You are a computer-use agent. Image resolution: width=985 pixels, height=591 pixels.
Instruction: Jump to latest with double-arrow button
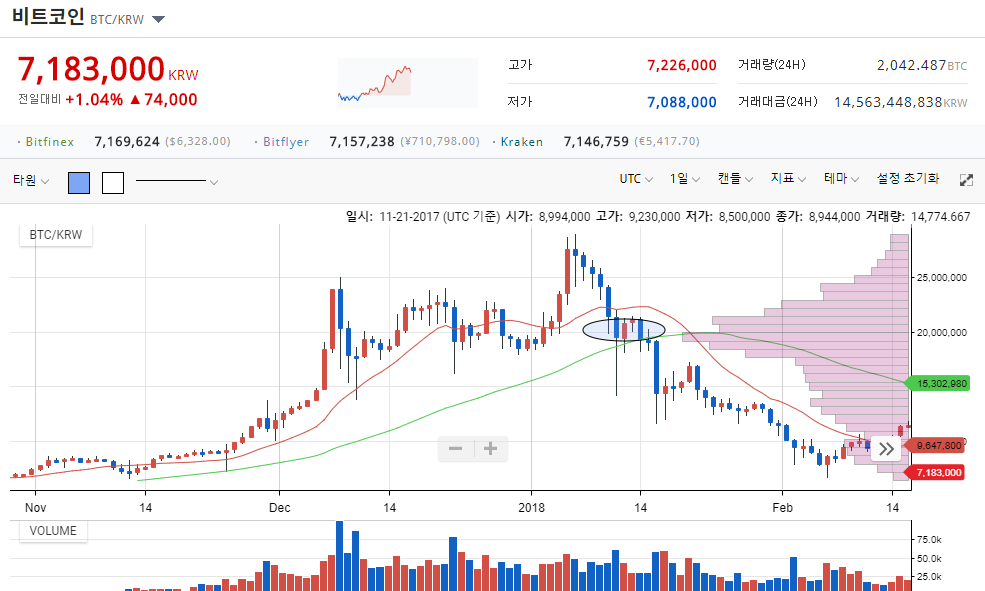(x=886, y=449)
